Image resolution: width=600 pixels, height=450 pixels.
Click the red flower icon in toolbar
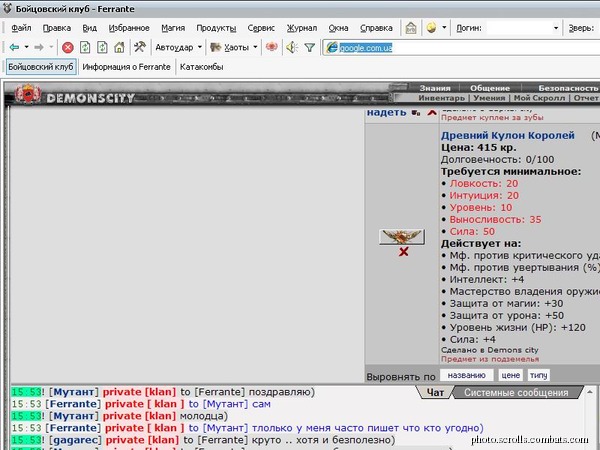[x=272, y=47]
